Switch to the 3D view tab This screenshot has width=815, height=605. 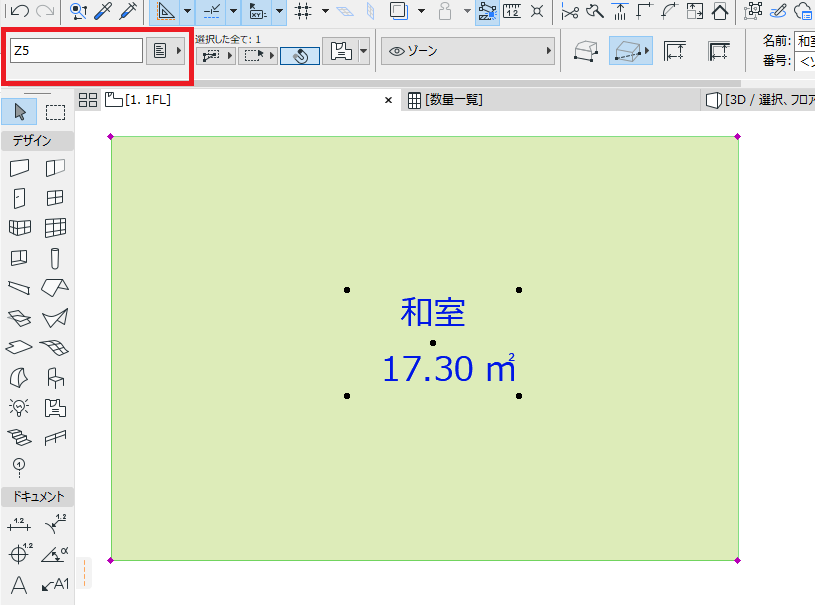tap(760, 100)
